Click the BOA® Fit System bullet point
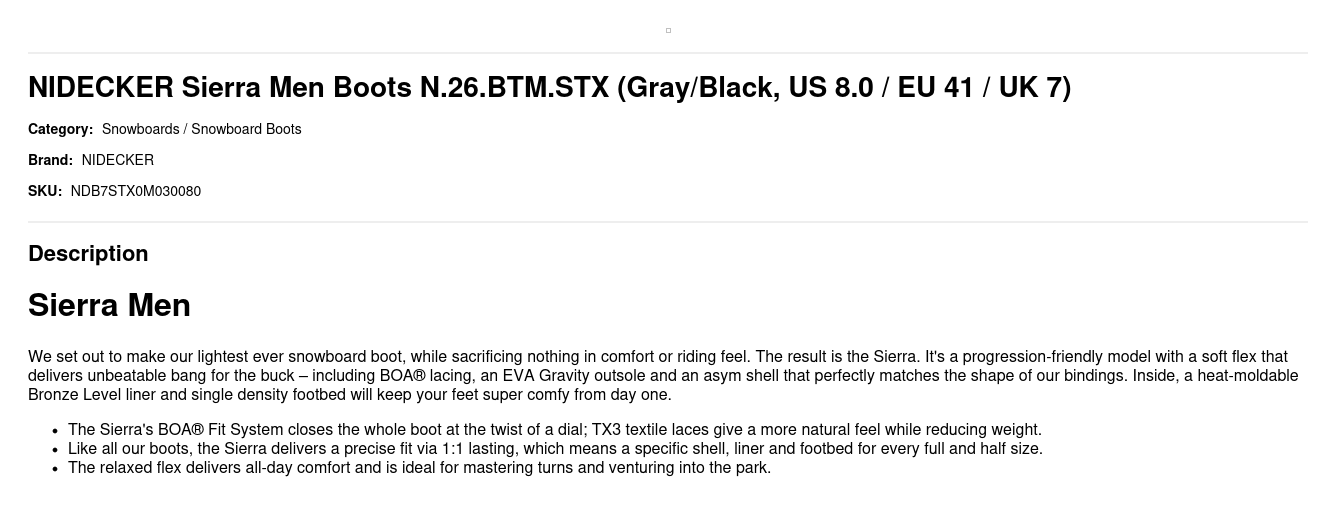Image resolution: width=1328 pixels, height=523 pixels. tap(555, 430)
